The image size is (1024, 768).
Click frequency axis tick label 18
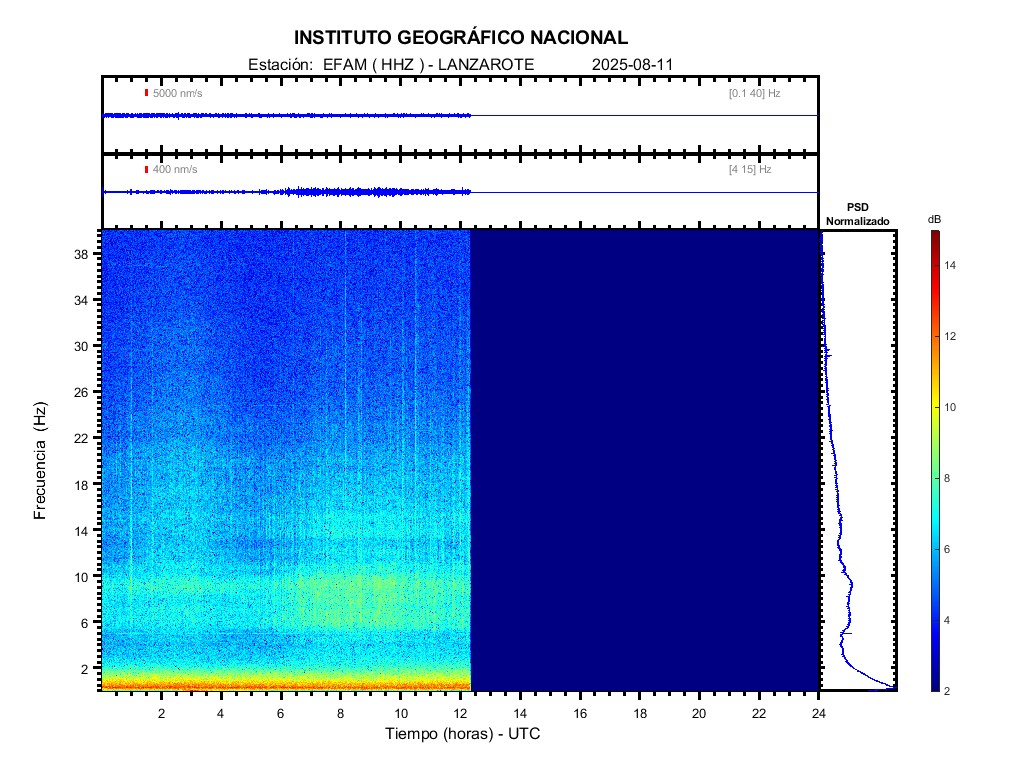pos(81,485)
